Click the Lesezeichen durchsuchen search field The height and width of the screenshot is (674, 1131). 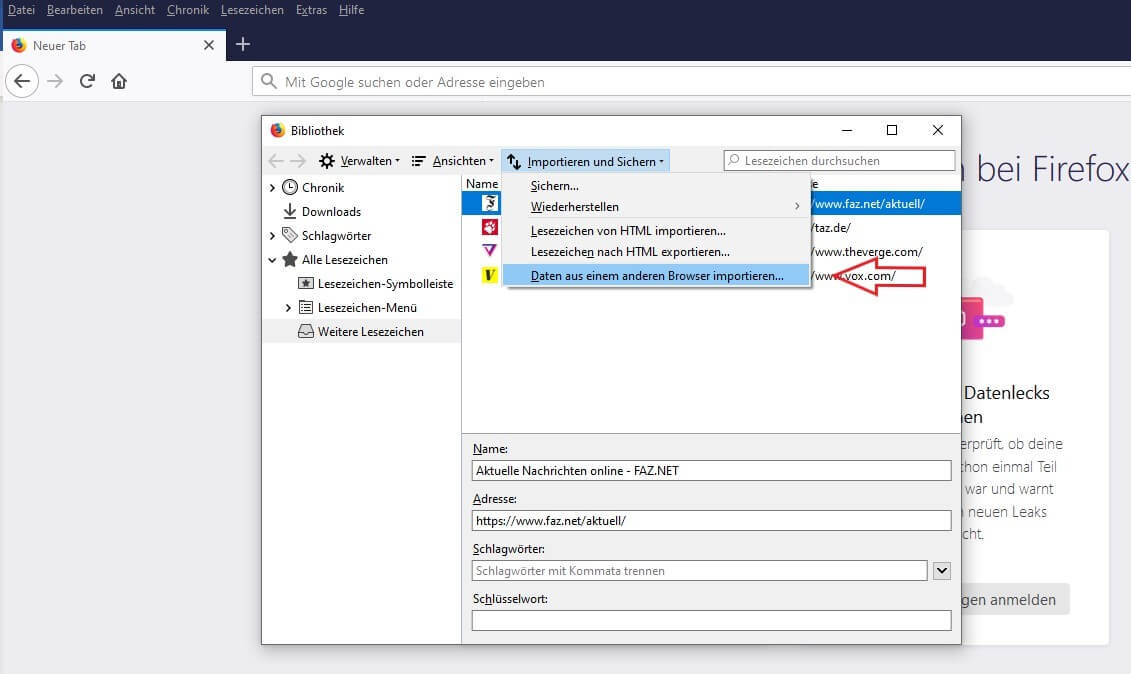tap(839, 160)
